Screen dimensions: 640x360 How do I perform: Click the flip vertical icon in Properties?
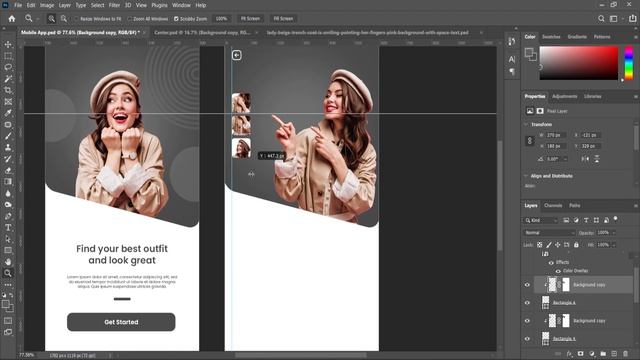click(597, 159)
